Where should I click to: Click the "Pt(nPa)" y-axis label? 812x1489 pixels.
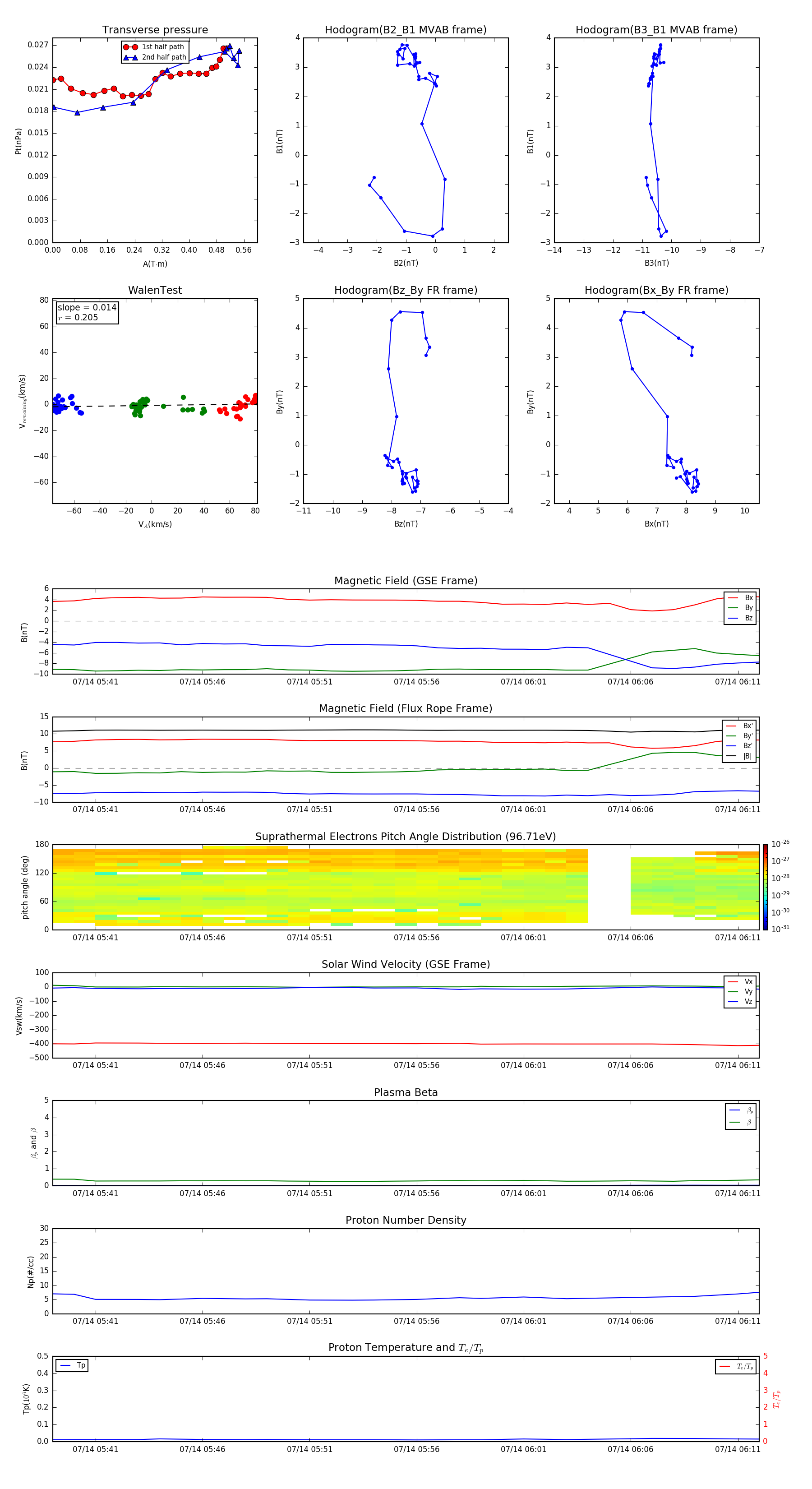18,140
